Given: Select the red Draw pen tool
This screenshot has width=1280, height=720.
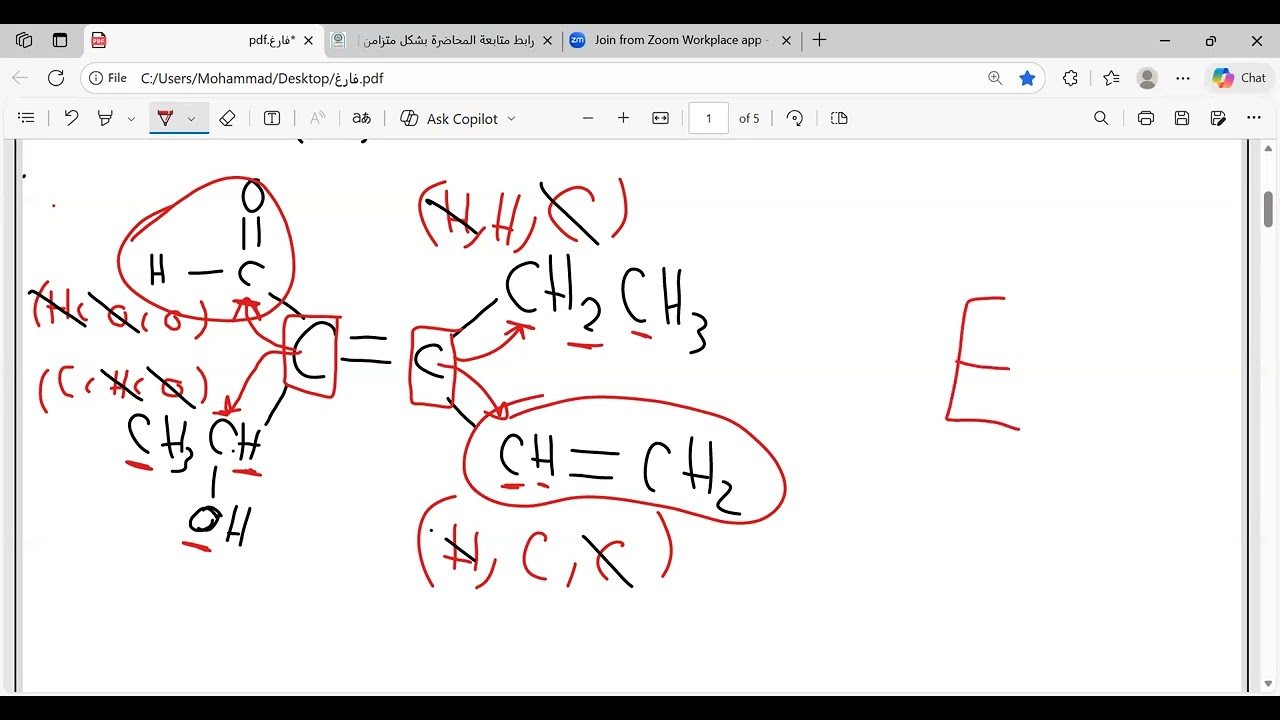Looking at the screenshot, I should pyautogui.click(x=166, y=118).
